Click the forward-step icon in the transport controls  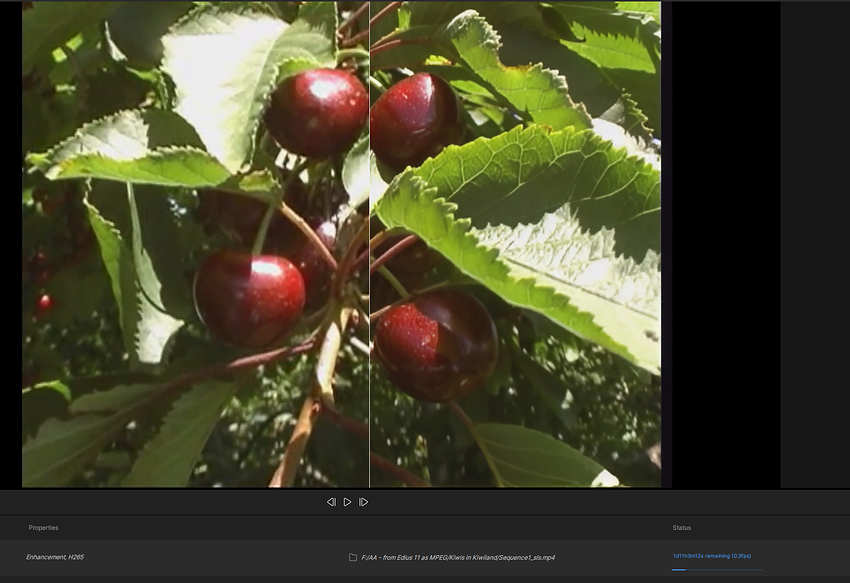tap(363, 503)
